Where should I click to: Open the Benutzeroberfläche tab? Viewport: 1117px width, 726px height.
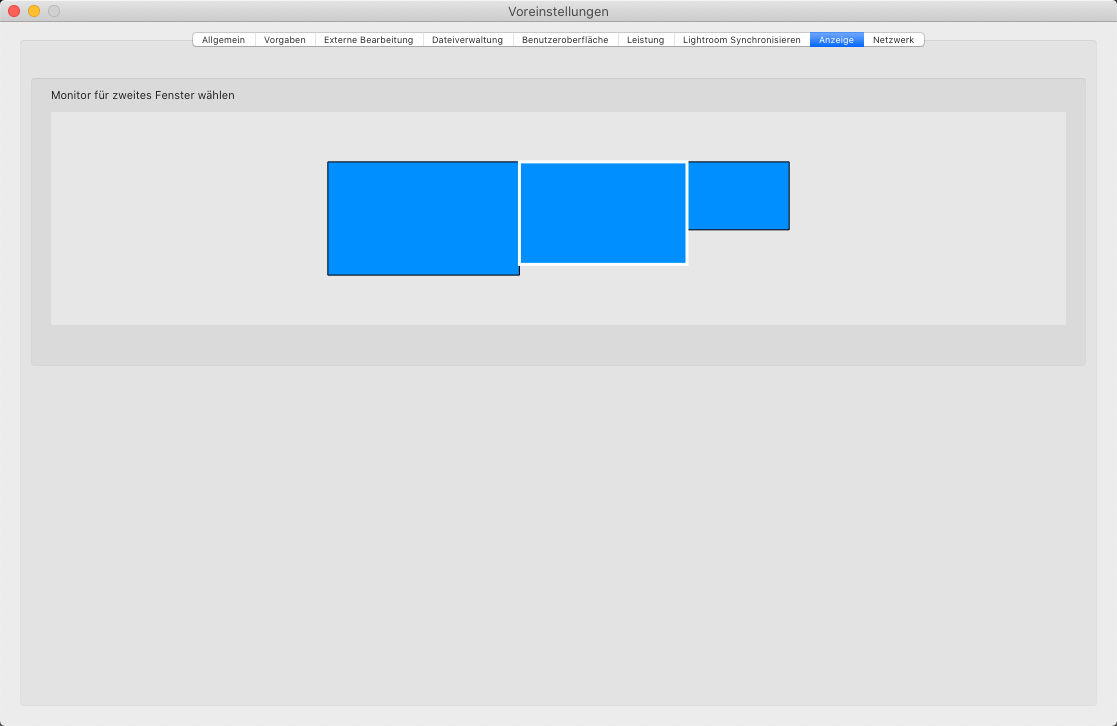click(565, 40)
